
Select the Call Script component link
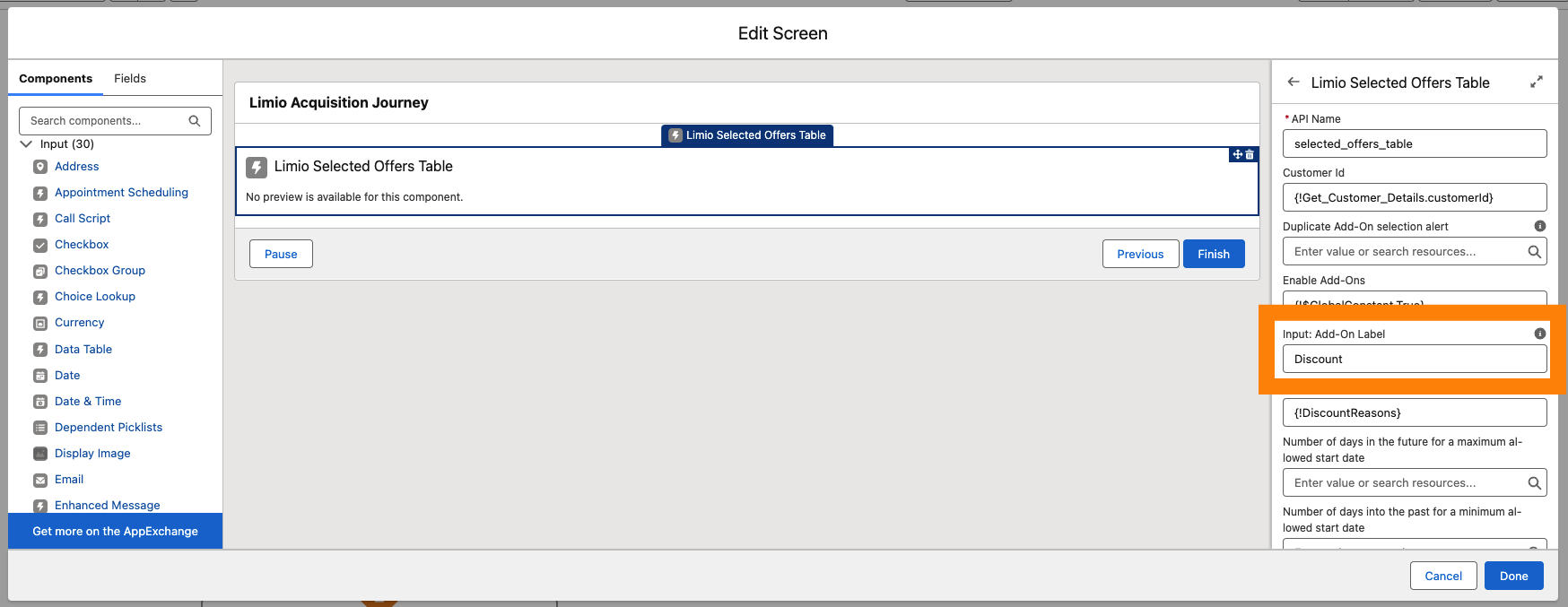pos(83,219)
